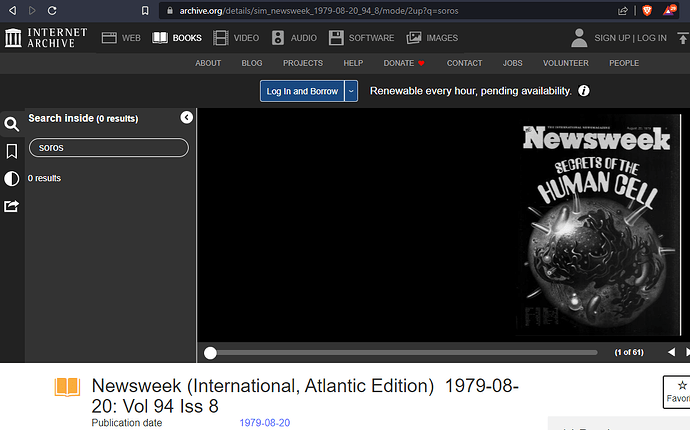690x430 pixels.
Task: Open the DONATE menu item
Action: 404,63
